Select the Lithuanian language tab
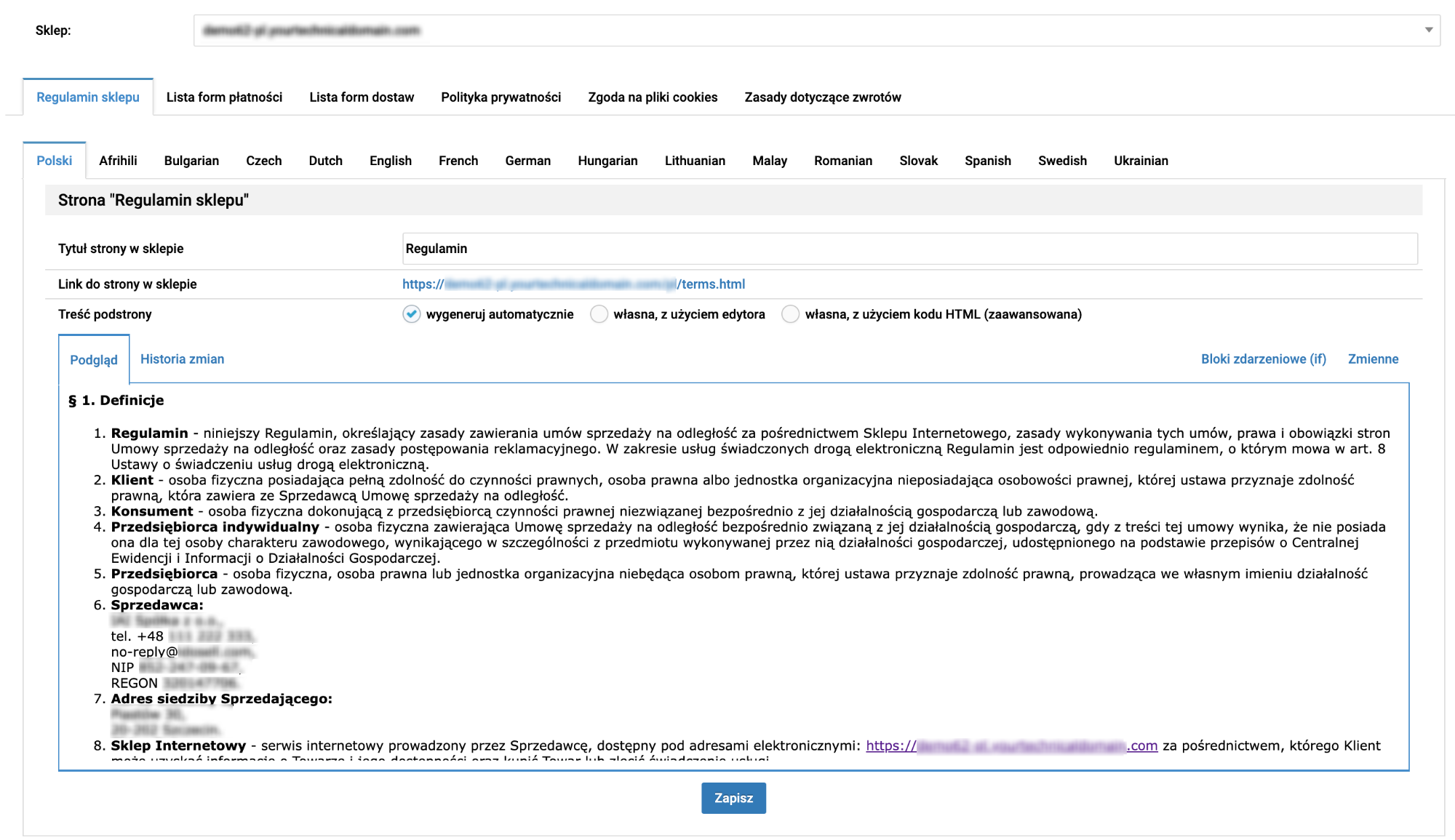The image size is (1455, 840). coord(695,161)
